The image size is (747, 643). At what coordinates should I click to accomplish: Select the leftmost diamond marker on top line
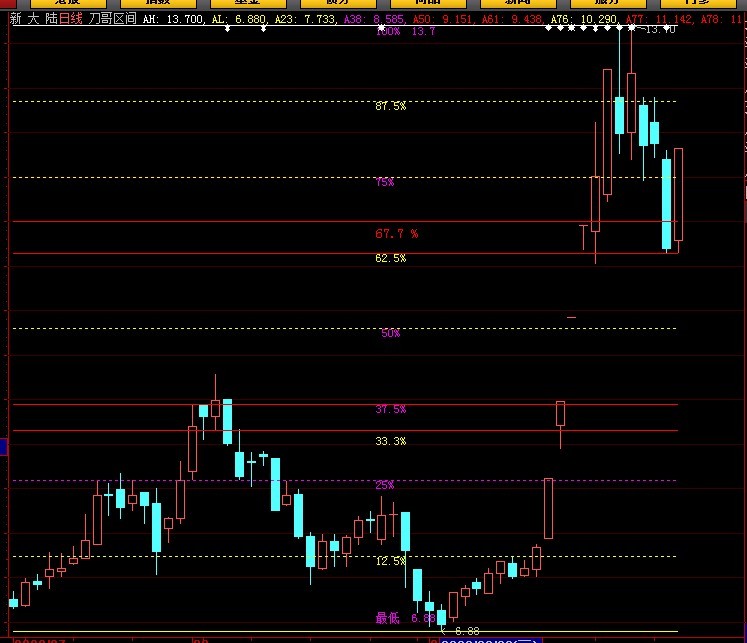(x=228, y=29)
